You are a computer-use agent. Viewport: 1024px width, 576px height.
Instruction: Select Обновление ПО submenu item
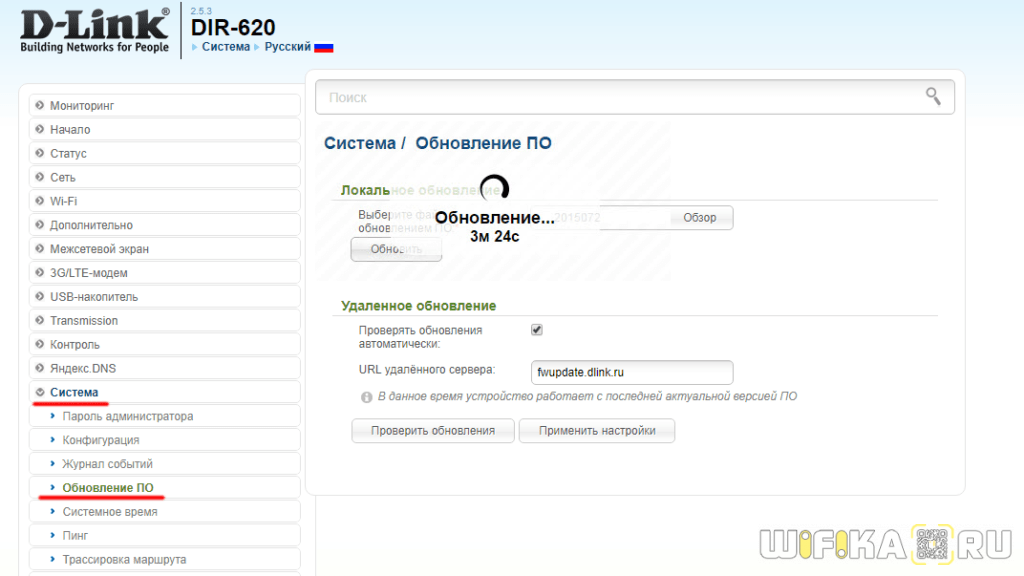click(165, 488)
